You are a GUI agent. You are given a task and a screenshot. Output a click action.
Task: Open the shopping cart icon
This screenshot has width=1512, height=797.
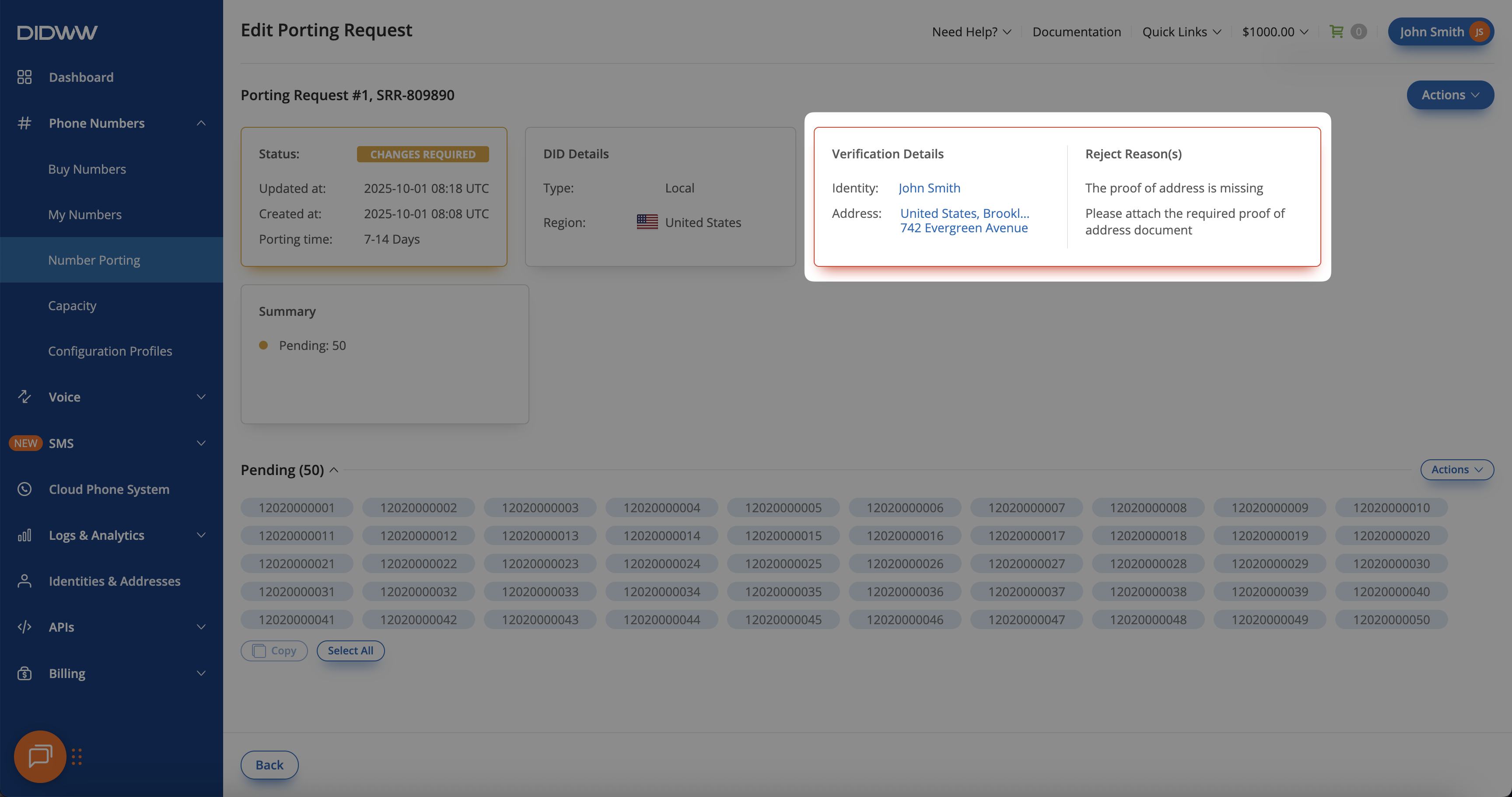(x=1336, y=31)
